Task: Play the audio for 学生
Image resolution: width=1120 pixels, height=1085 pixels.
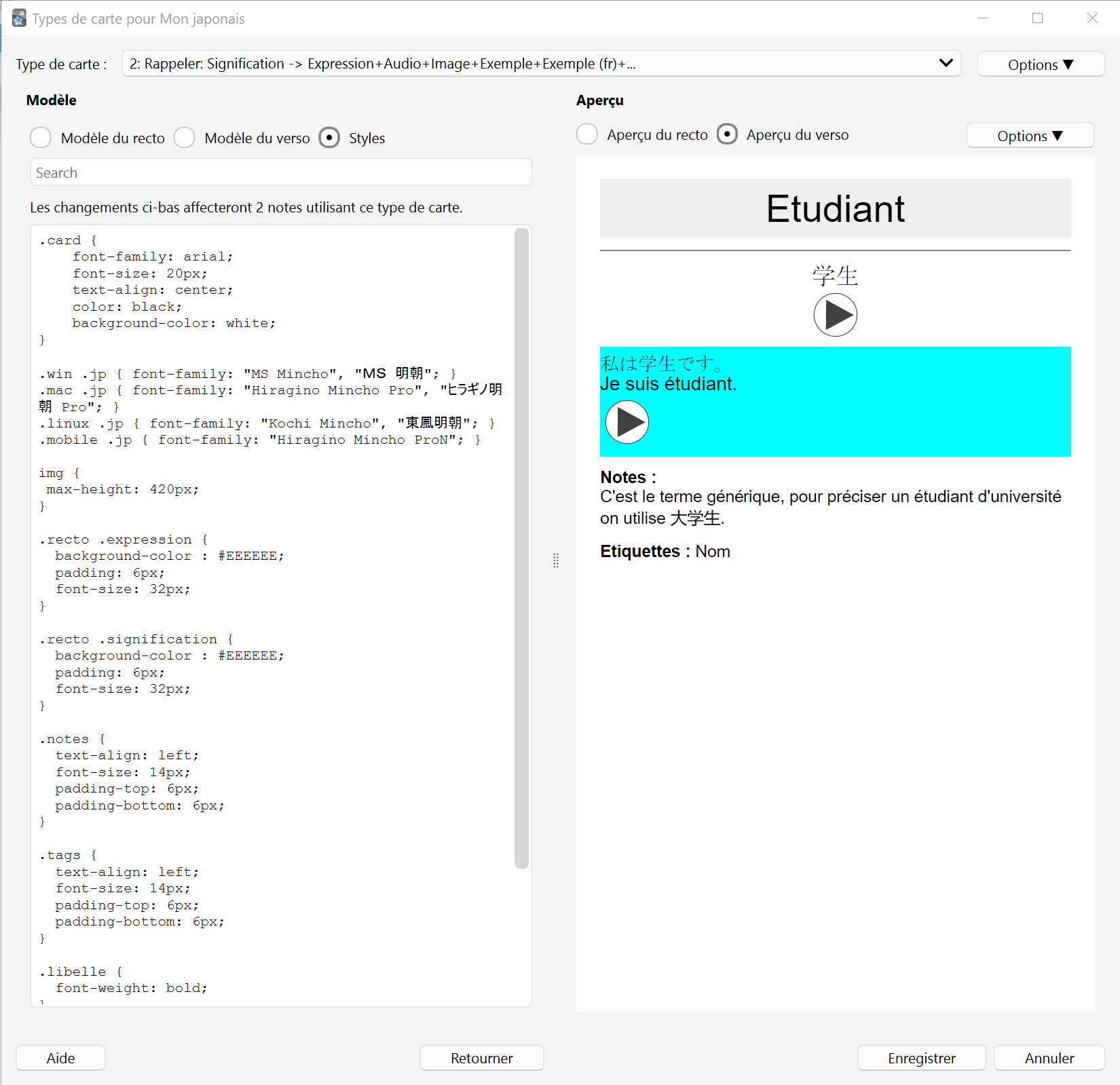Action: point(835,315)
